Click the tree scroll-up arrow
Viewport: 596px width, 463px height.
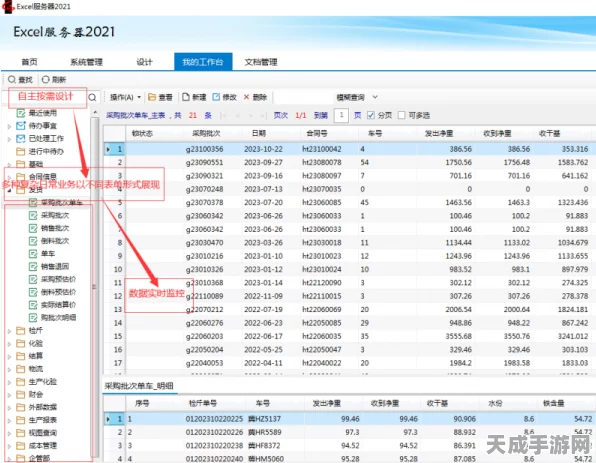click(x=95, y=112)
